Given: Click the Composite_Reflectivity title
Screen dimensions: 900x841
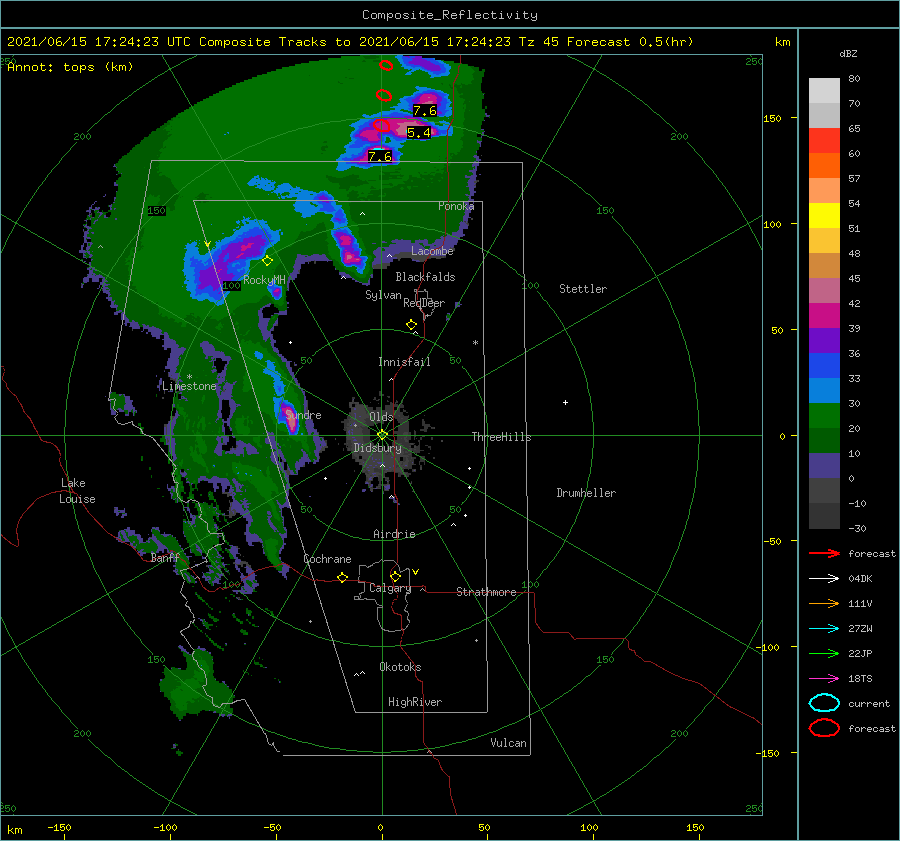Looking at the screenshot, I should (450, 15).
